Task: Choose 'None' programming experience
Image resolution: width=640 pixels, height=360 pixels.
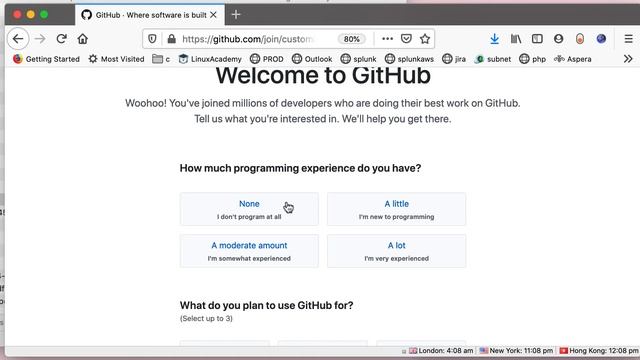Action: 249,209
